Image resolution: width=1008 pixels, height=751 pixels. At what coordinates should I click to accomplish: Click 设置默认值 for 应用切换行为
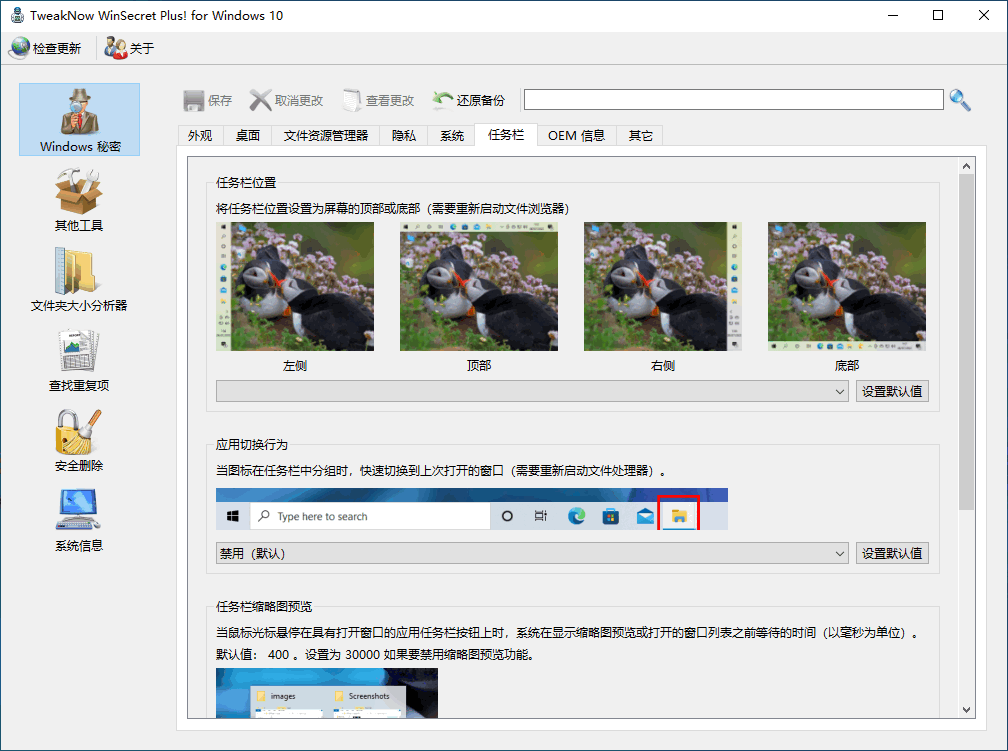[x=892, y=553]
